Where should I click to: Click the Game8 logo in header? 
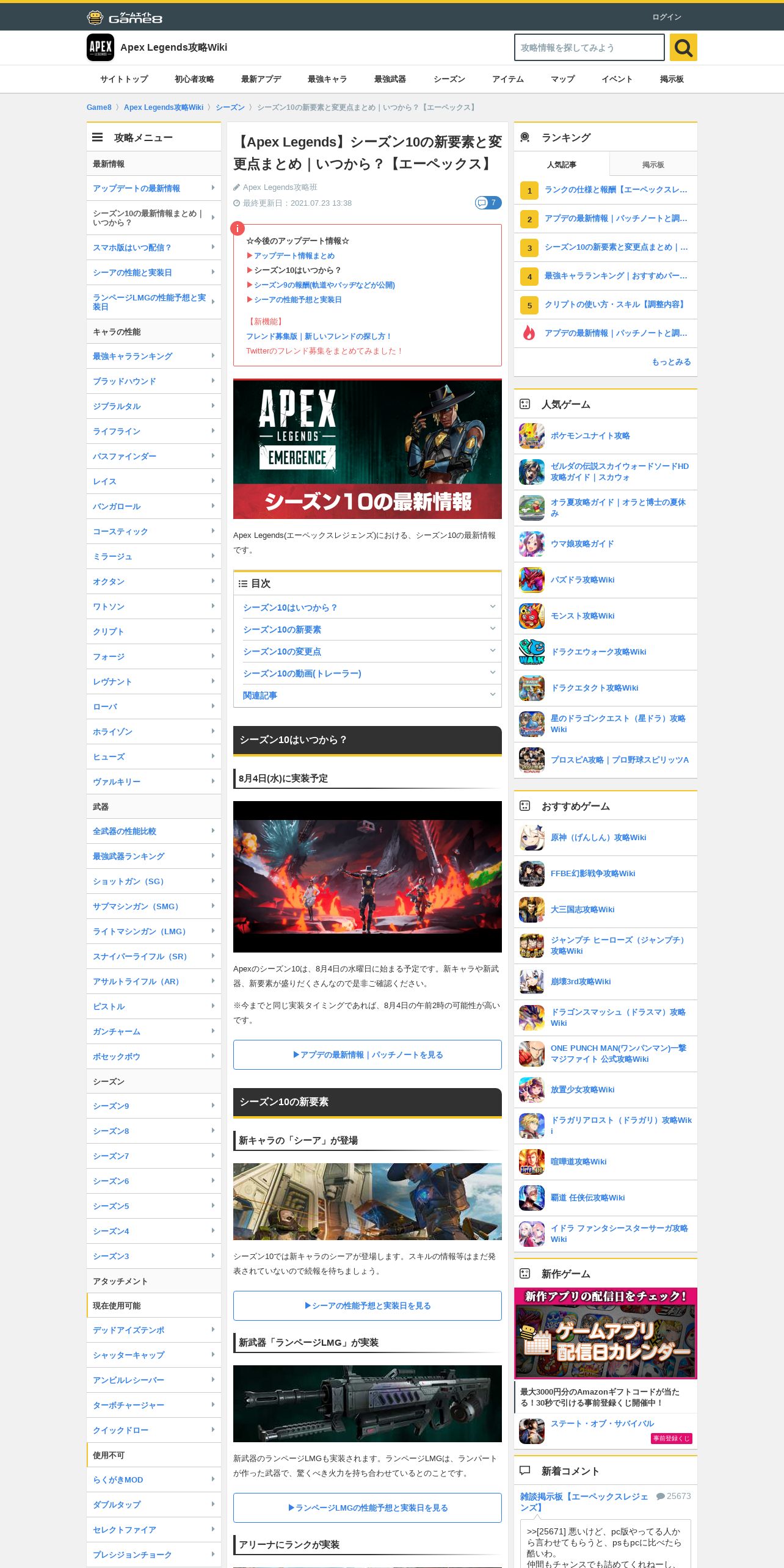coord(125,17)
